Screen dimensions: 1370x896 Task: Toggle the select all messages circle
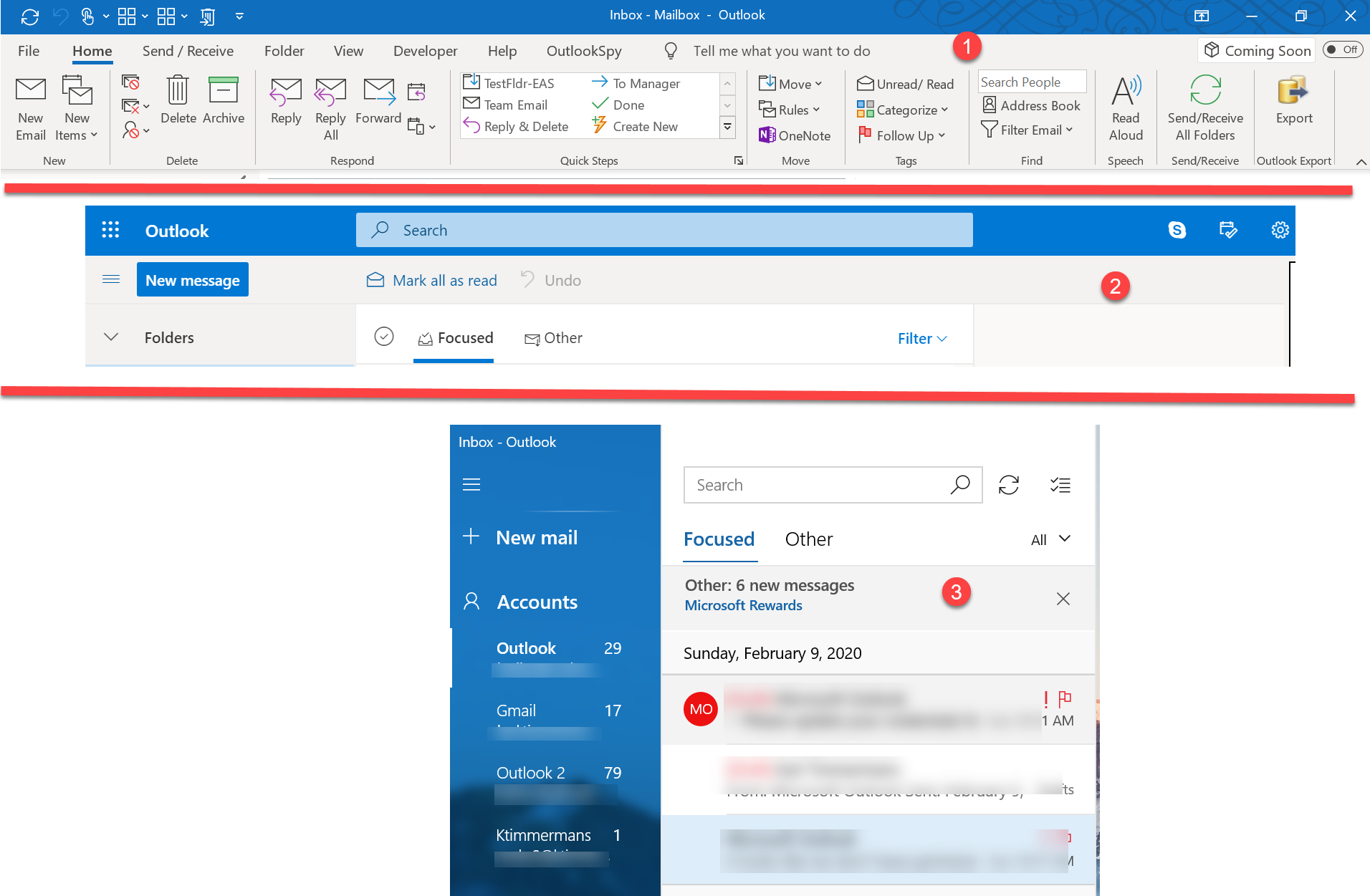pyautogui.click(x=384, y=336)
